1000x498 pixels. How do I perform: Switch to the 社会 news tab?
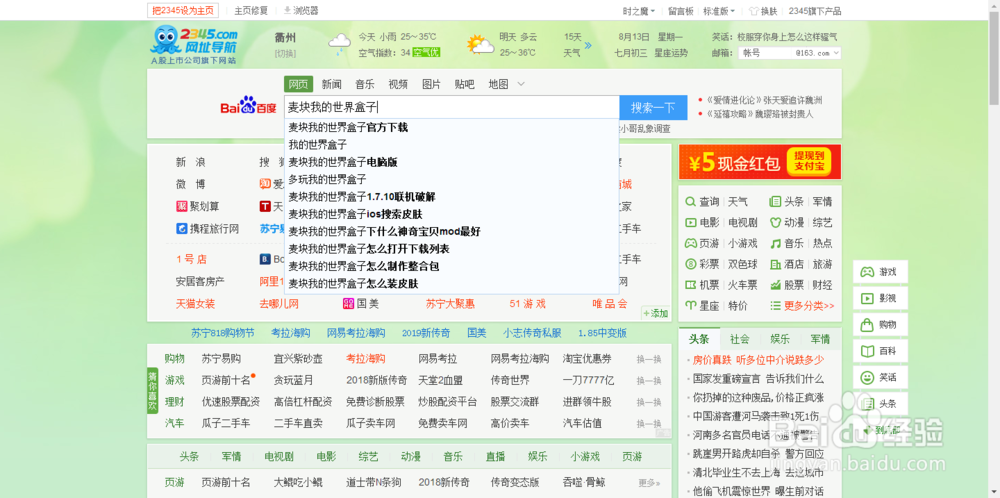point(740,339)
